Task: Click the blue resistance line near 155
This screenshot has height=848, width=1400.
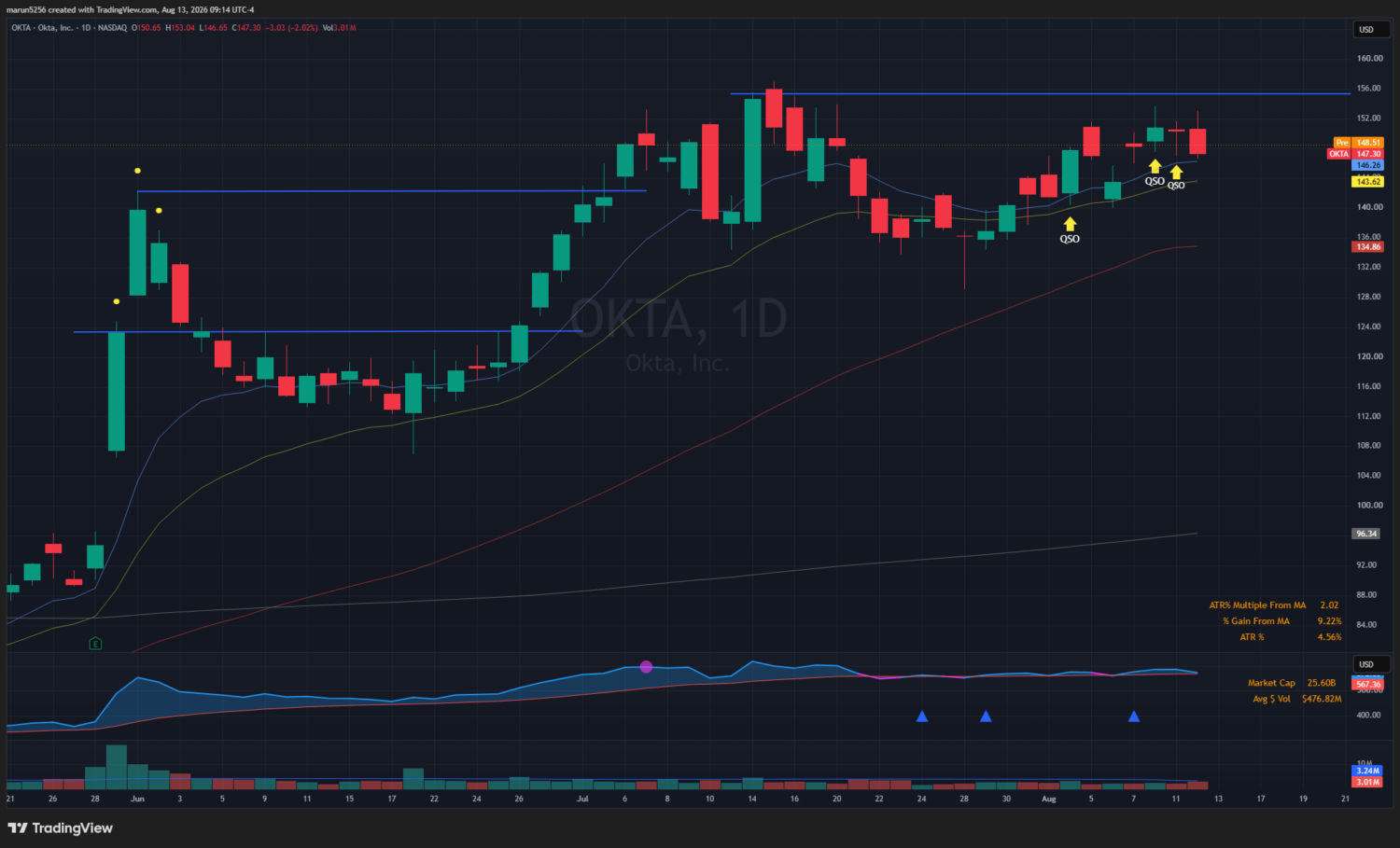Action: 1040,93
